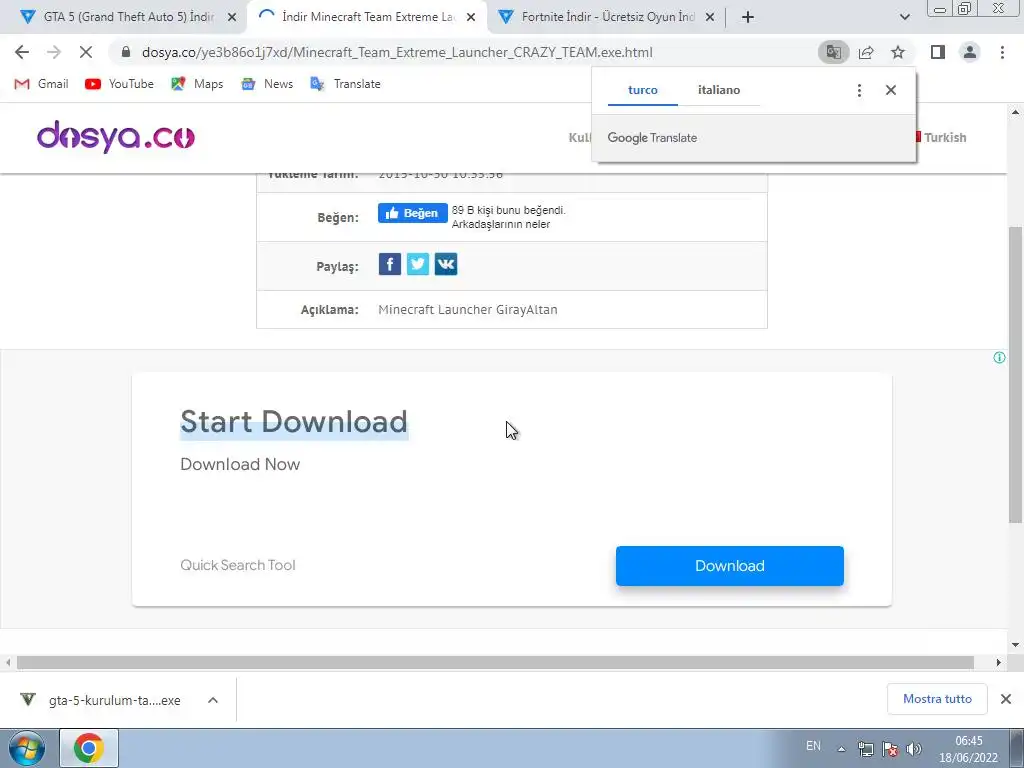Select italiano in translate popup
Viewport: 1024px width, 768px height.
(x=719, y=90)
